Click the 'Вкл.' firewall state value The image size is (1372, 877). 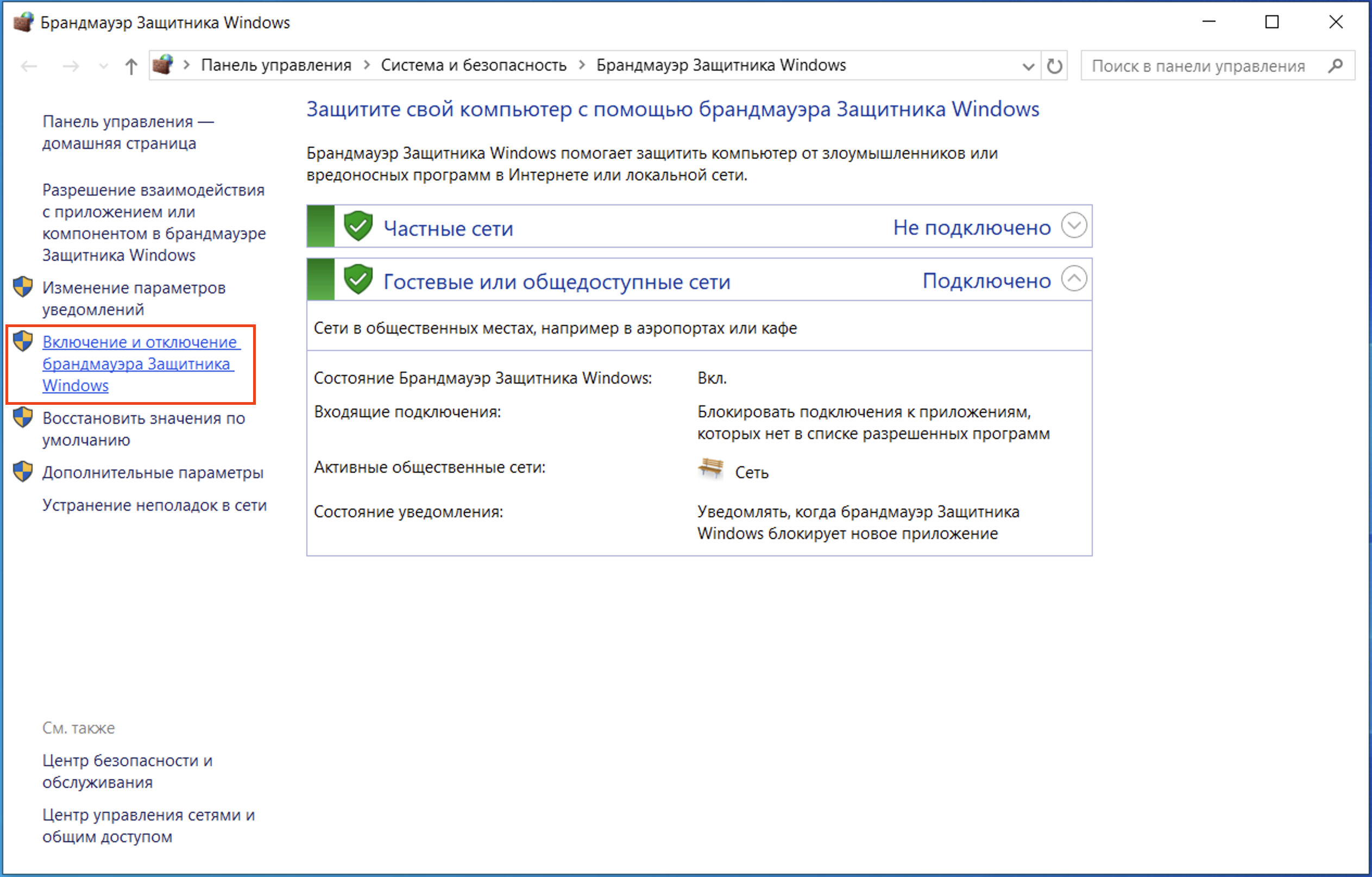click(712, 378)
